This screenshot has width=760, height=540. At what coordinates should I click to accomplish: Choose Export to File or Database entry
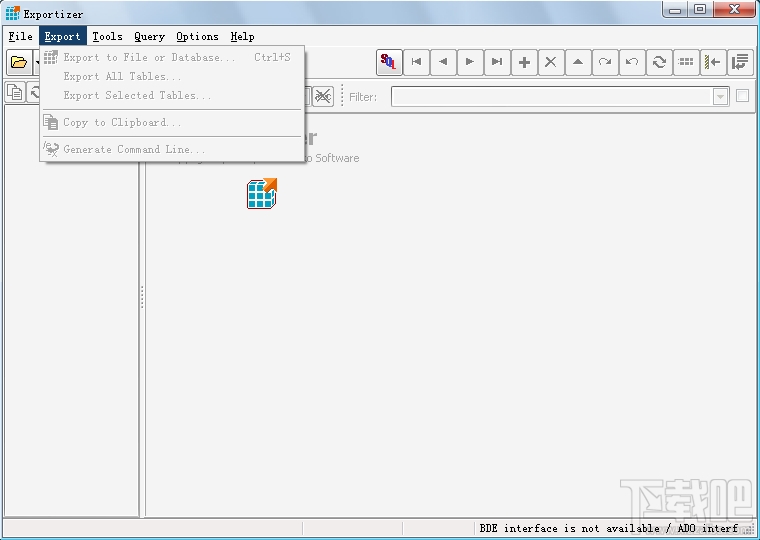pos(172,57)
